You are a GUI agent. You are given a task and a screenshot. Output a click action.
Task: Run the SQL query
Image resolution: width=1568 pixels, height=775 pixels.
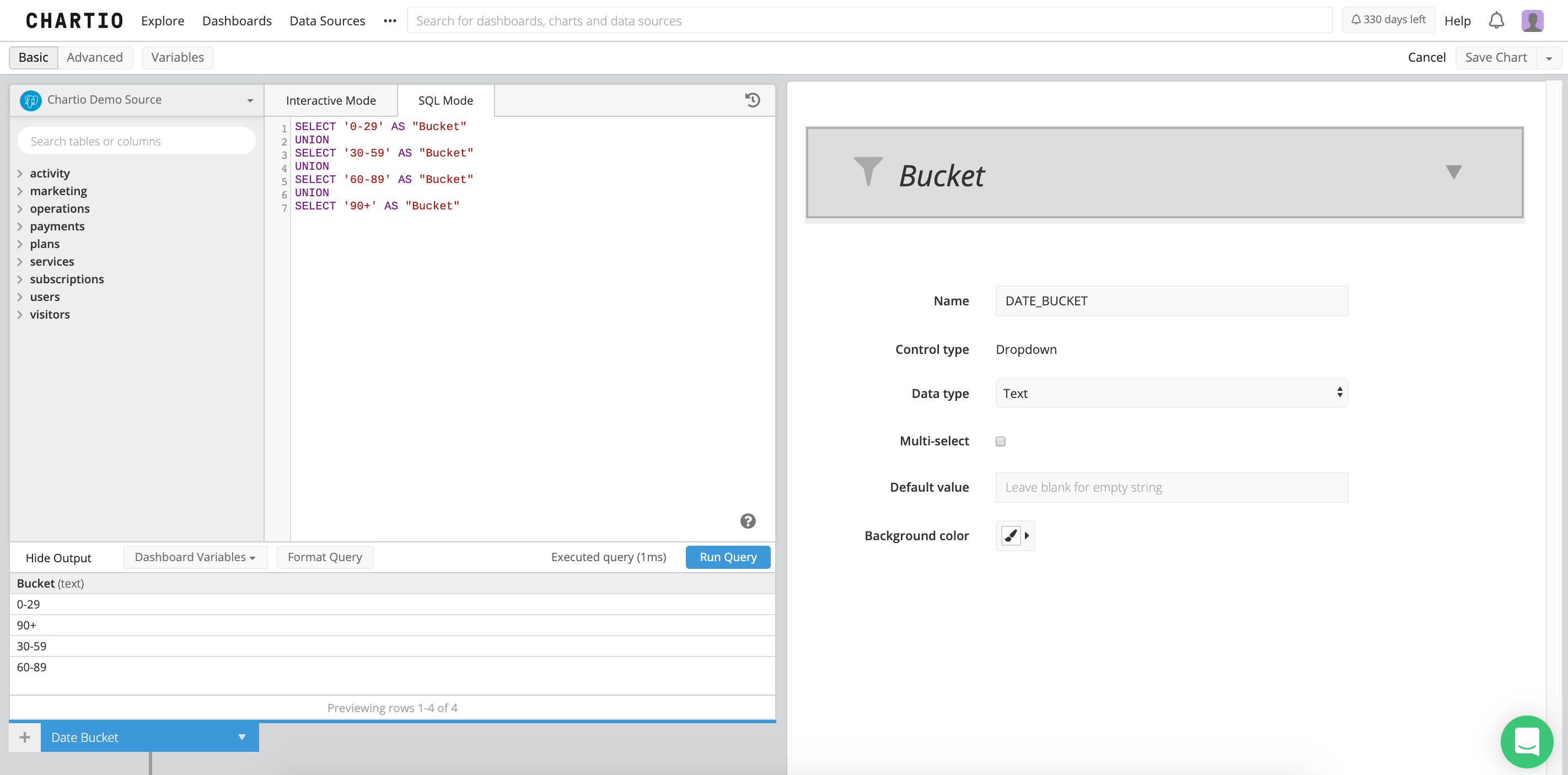click(x=727, y=557)
